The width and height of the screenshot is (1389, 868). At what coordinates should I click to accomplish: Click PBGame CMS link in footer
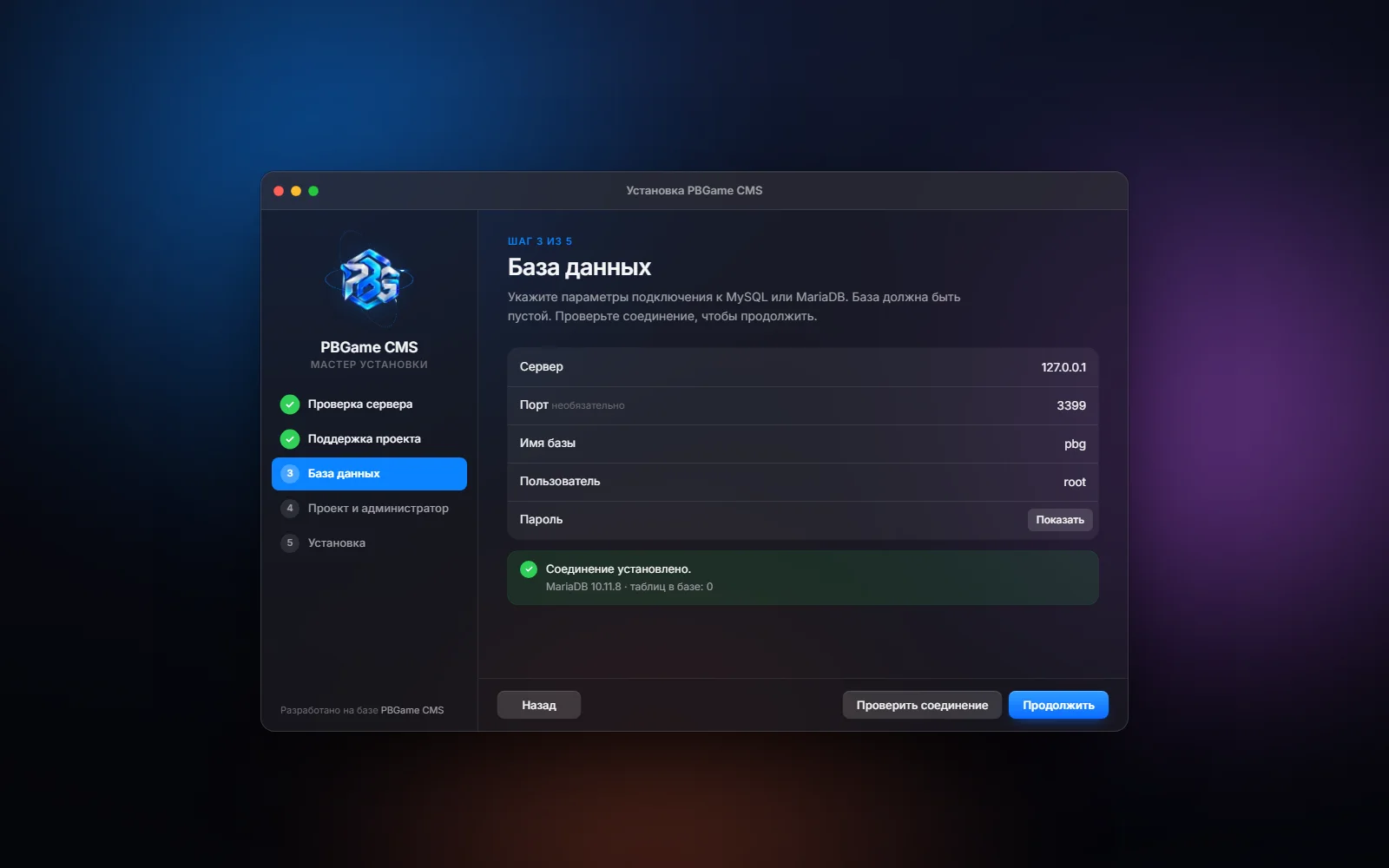(x=412, y=710)
